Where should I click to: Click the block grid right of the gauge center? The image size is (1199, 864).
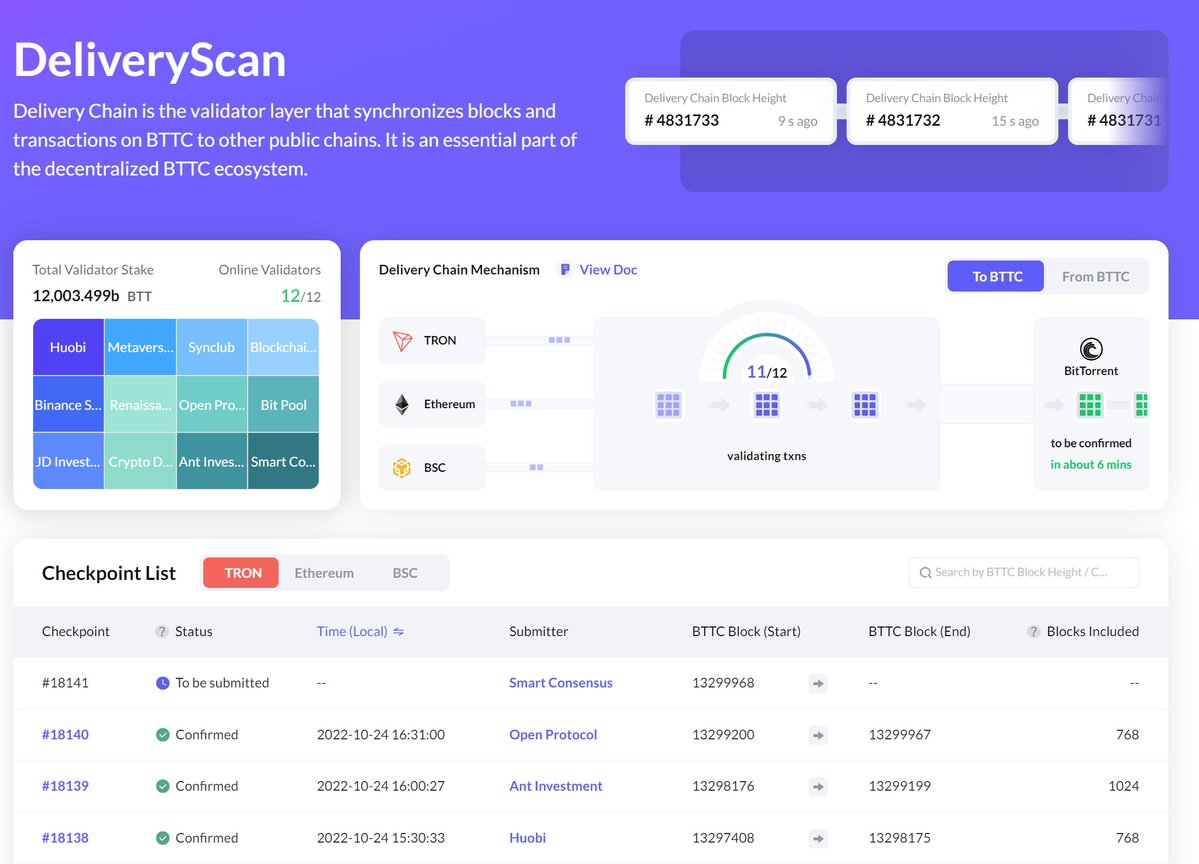(865, 404)
